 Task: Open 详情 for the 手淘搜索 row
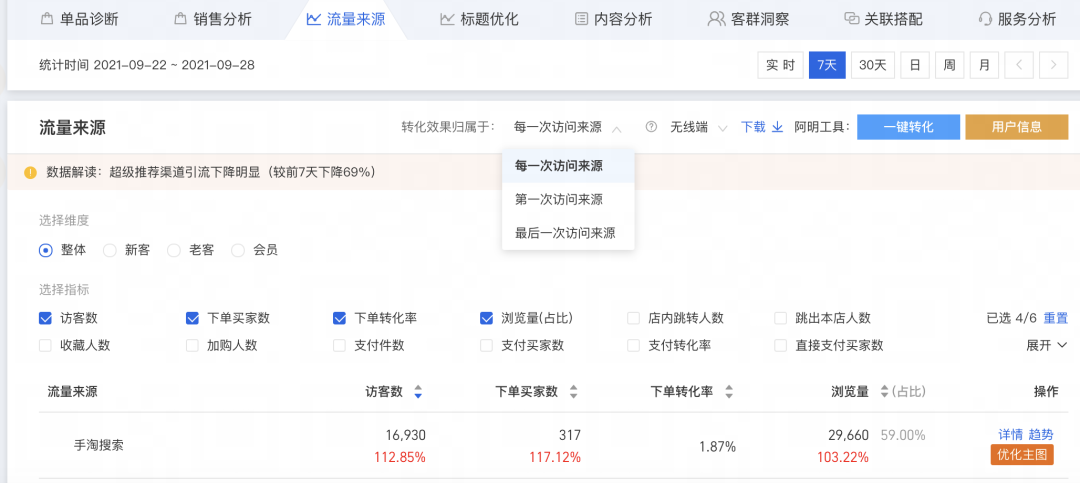click(1010, 435)
